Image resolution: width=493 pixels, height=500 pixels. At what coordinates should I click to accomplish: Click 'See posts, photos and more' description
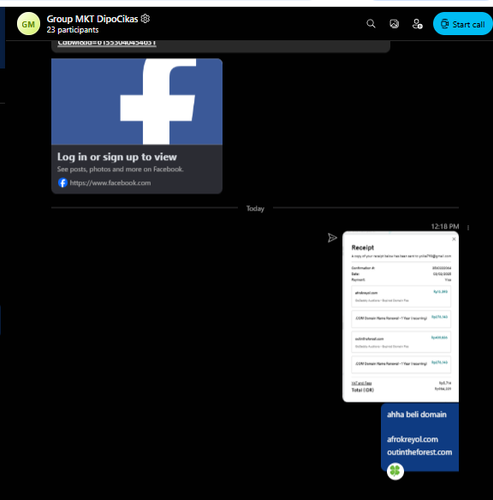click(120, 169)
